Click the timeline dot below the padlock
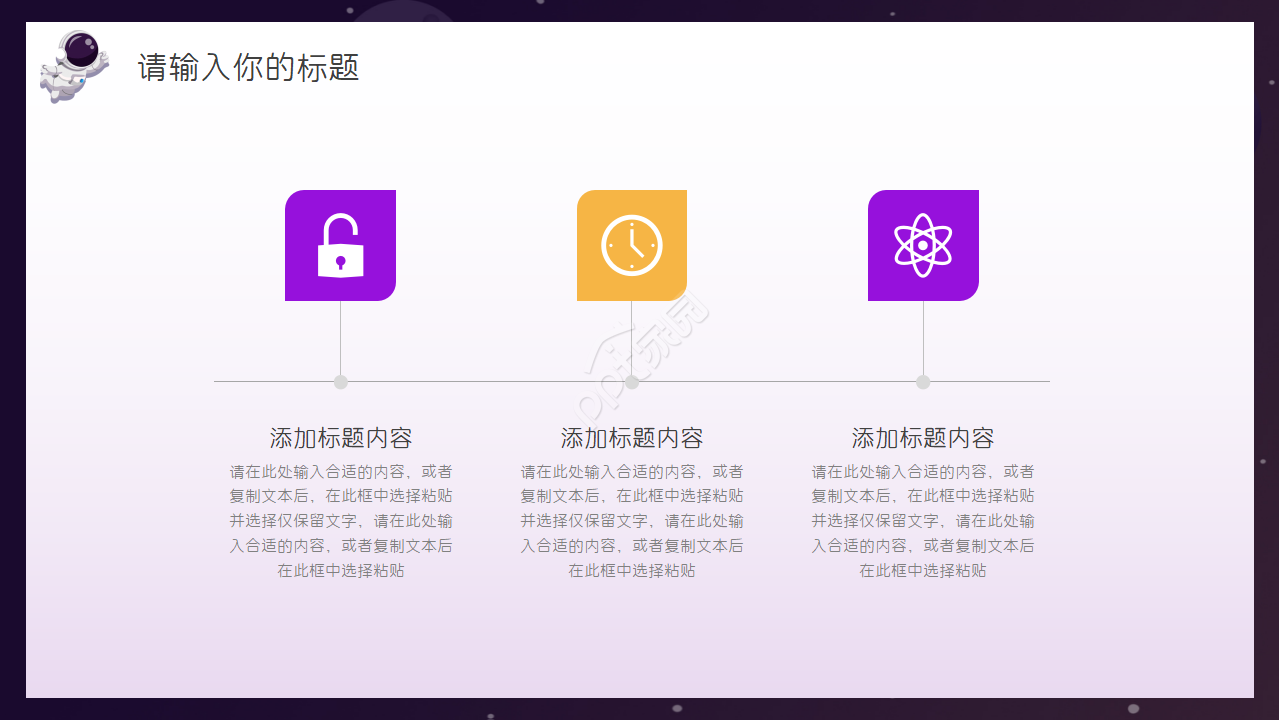 click(341, 382)
